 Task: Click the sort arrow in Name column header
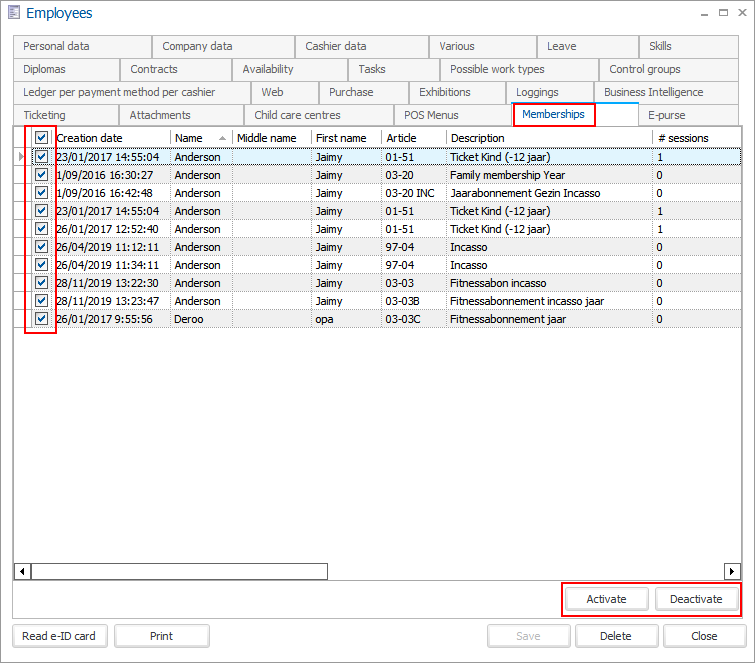pyautogui.click(x=221, y=138)
